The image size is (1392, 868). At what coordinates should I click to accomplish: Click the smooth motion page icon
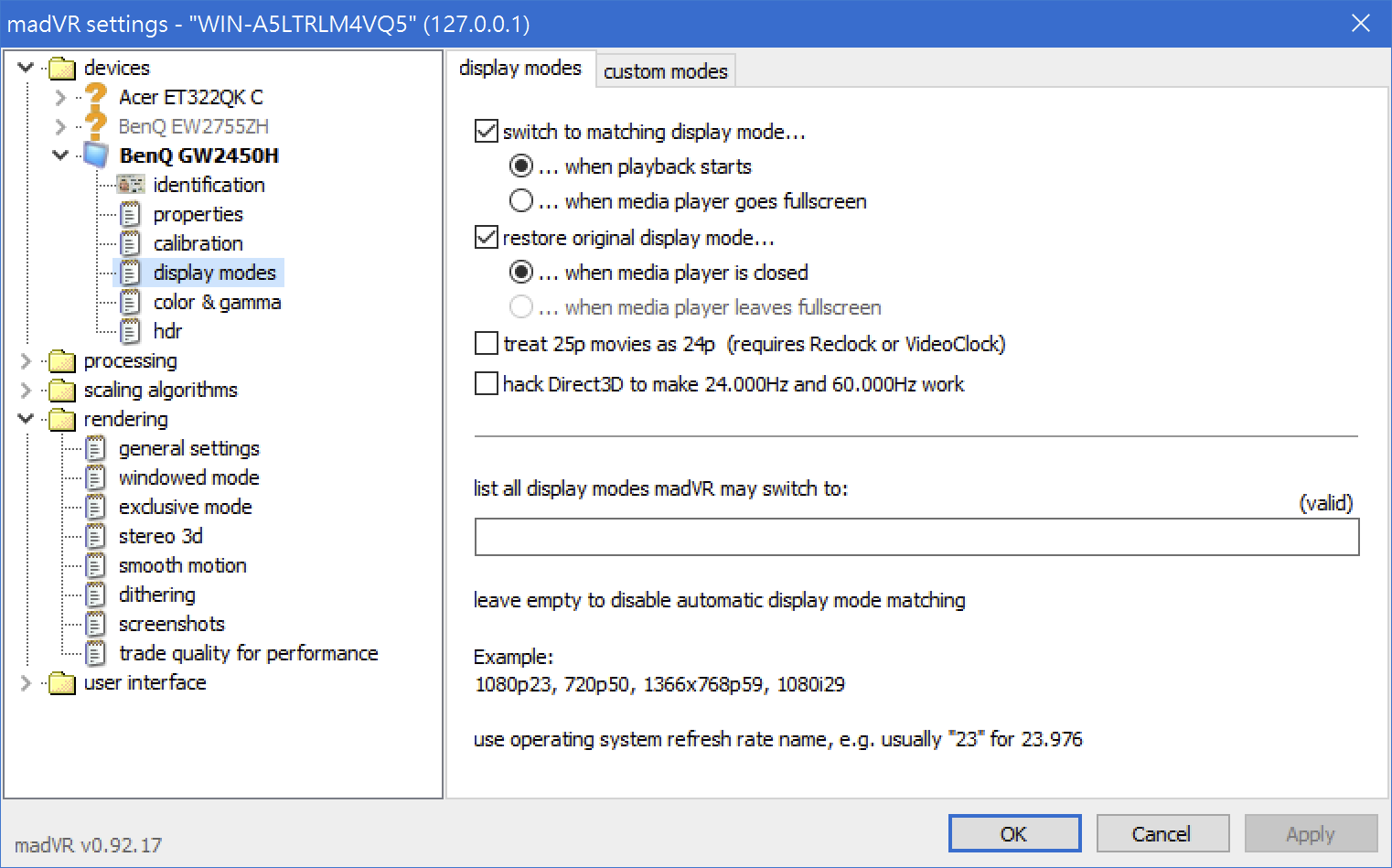(96, 565)
